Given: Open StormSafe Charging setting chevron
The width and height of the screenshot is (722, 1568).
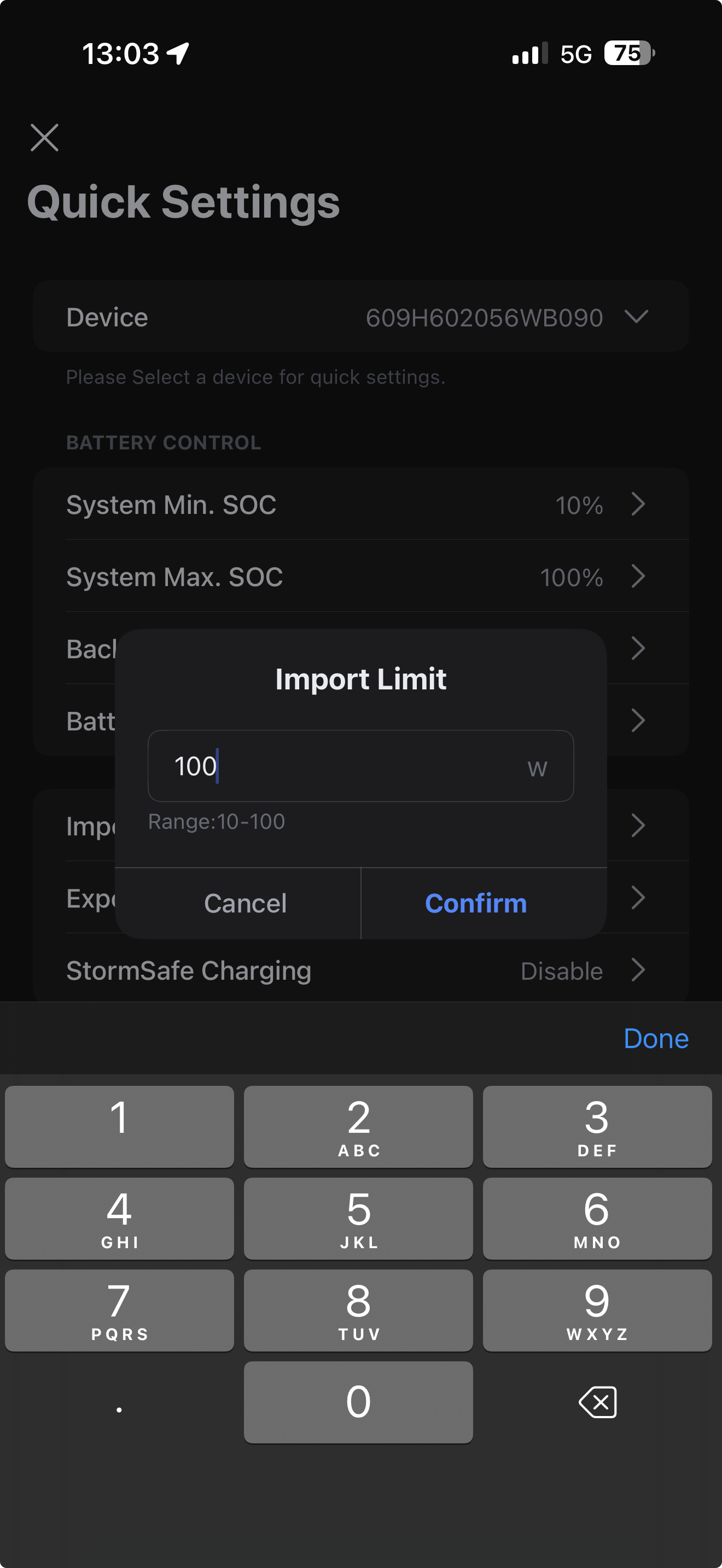Looking at the screenshot, I should [637, 970].
